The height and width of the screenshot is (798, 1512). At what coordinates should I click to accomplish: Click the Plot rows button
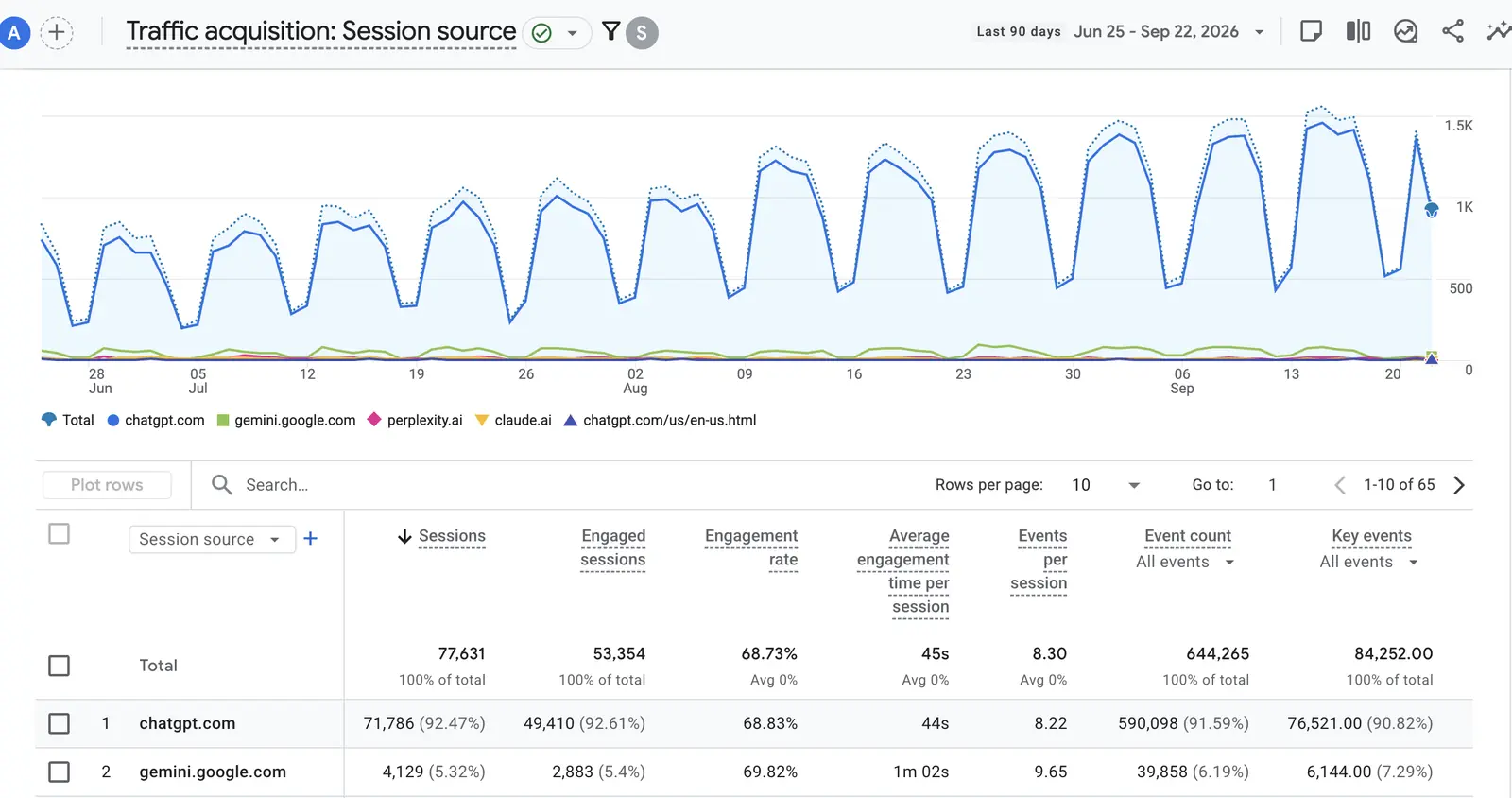[x=107, y=485]
